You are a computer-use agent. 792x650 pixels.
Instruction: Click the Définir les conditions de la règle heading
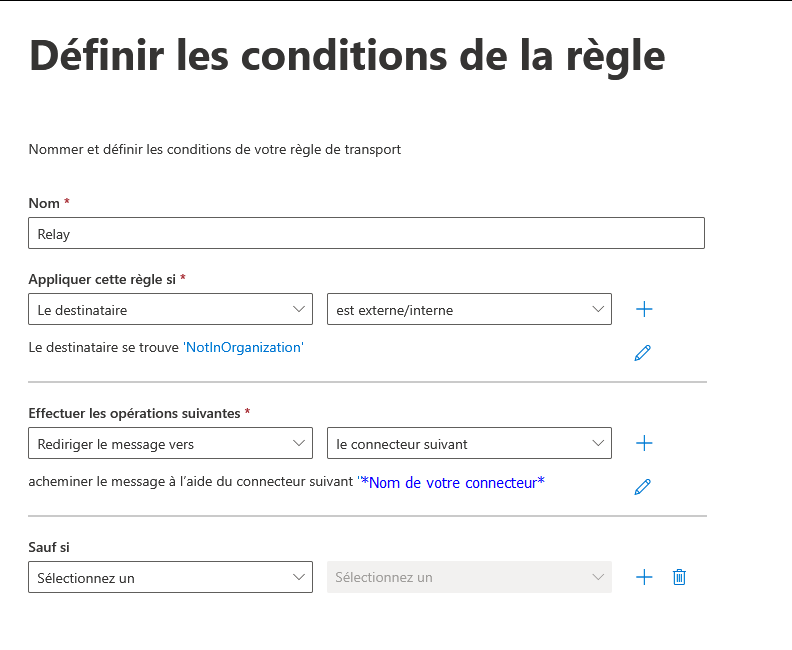pos(347,56)
